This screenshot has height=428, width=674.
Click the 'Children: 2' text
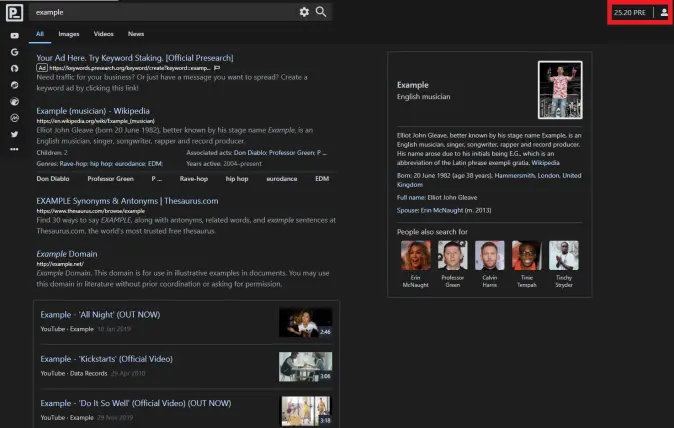tap(52, 153)
